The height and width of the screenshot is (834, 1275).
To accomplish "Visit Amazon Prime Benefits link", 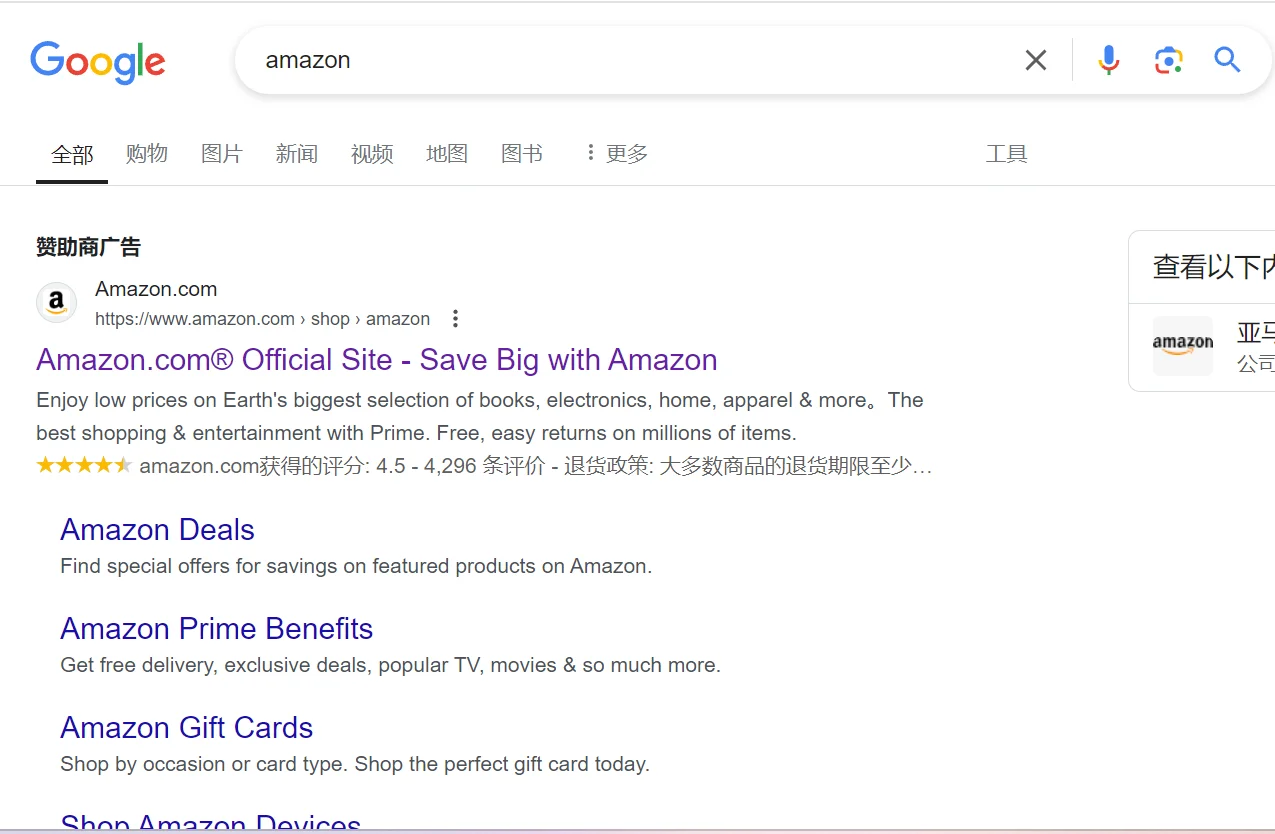I will point(217,629).
